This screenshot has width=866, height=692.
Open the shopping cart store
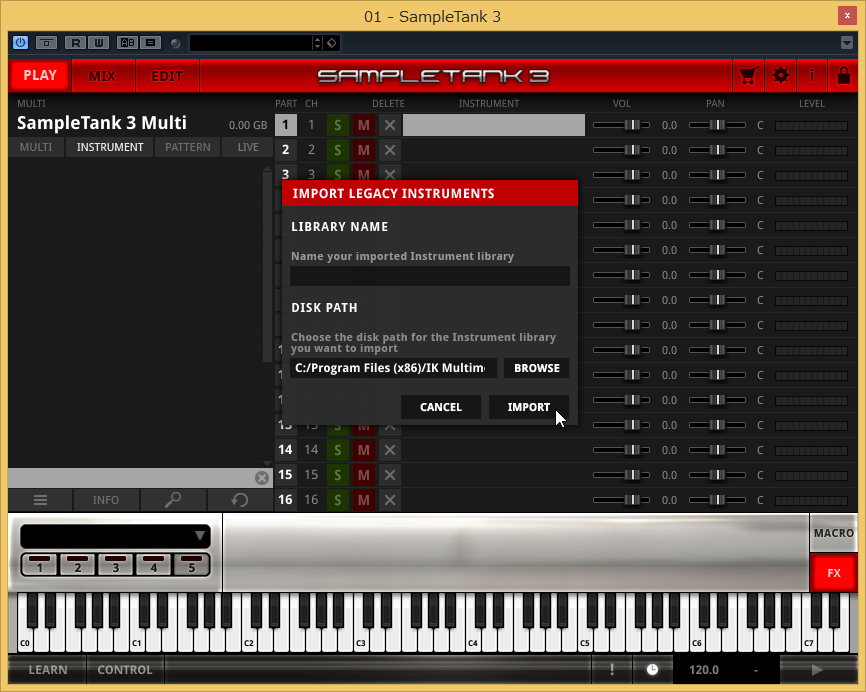748,76
